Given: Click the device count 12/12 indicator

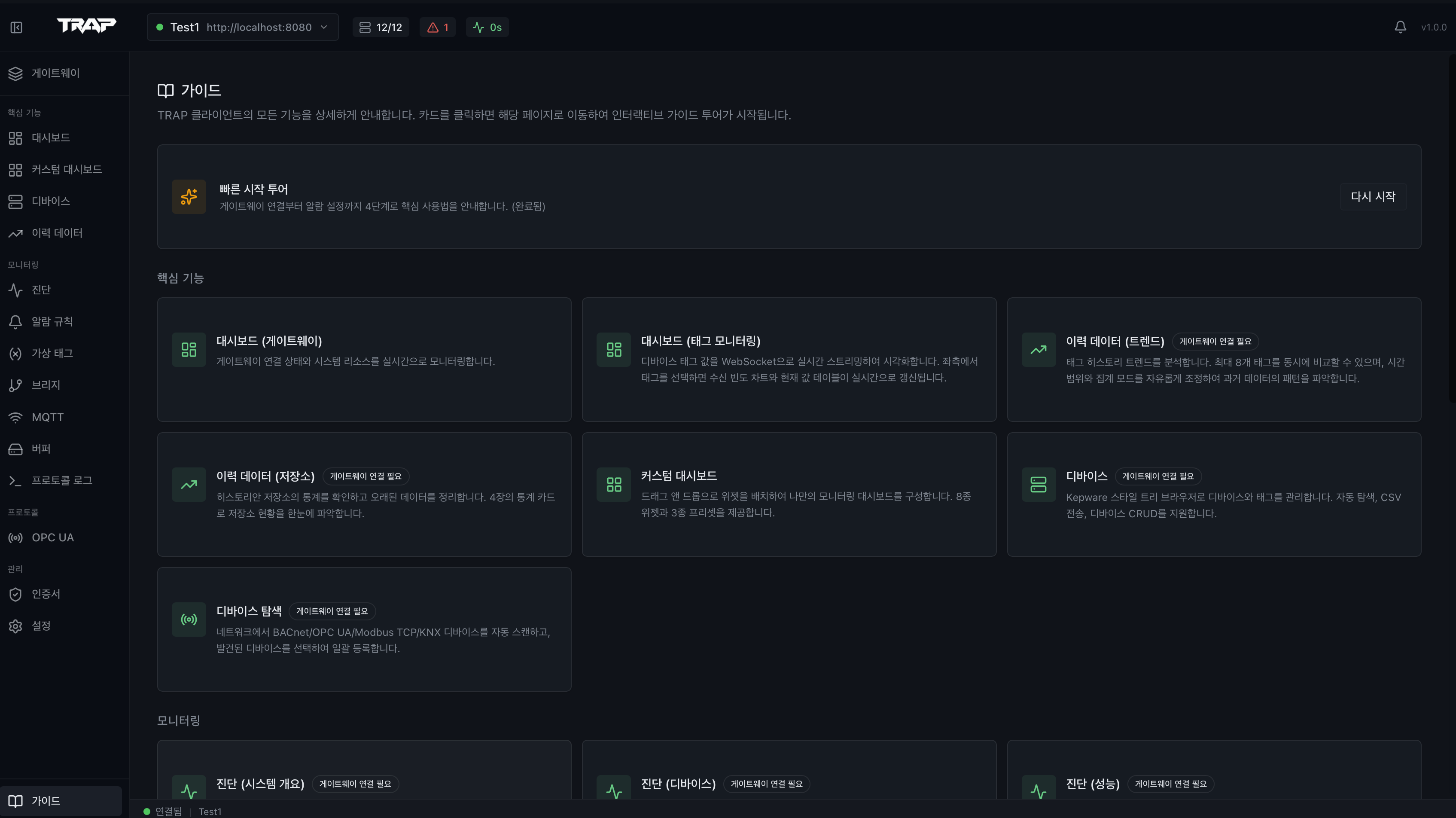Looking at the screenshot, I should (381, 27).
